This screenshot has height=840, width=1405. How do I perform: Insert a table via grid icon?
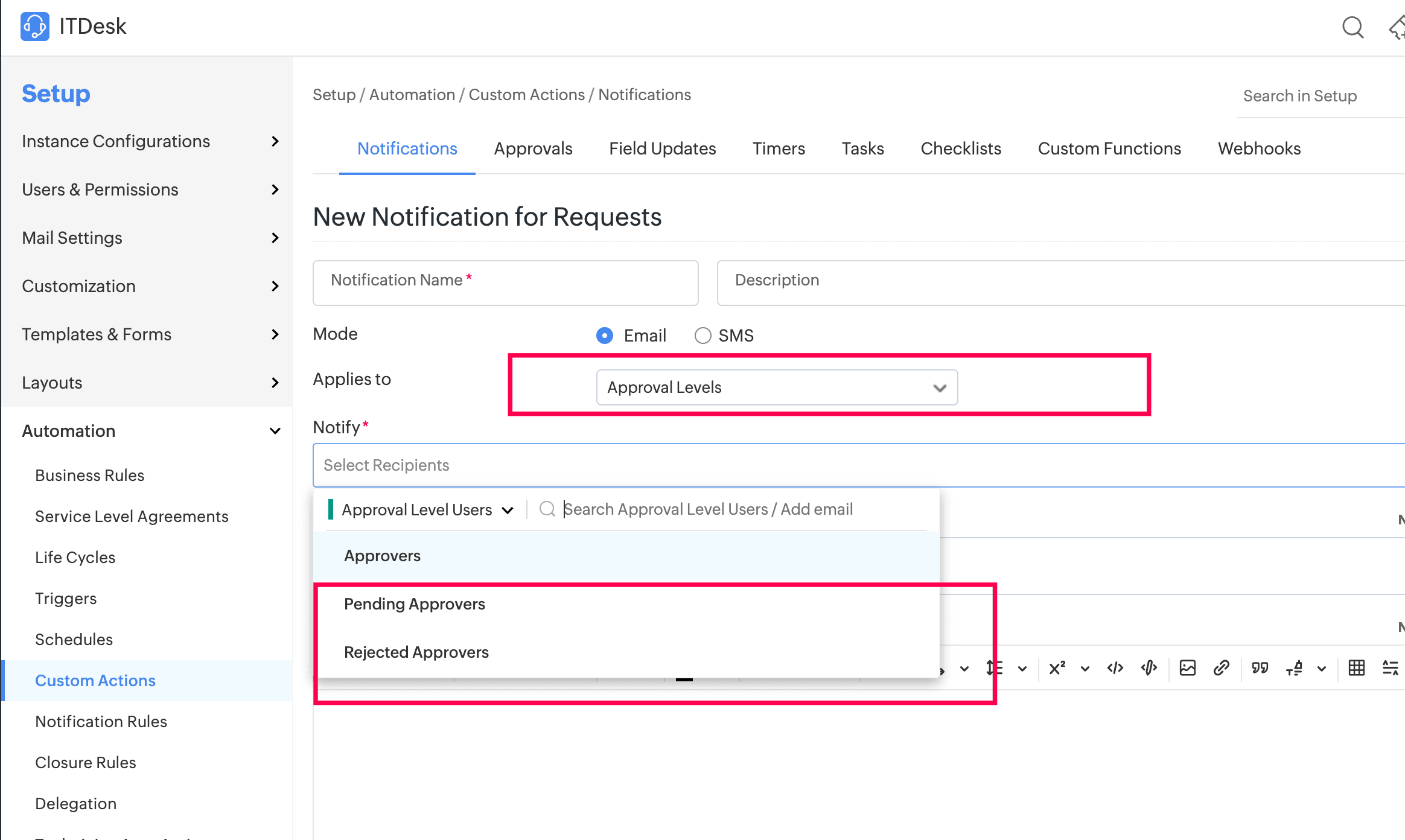click(x=1356, y=668)
